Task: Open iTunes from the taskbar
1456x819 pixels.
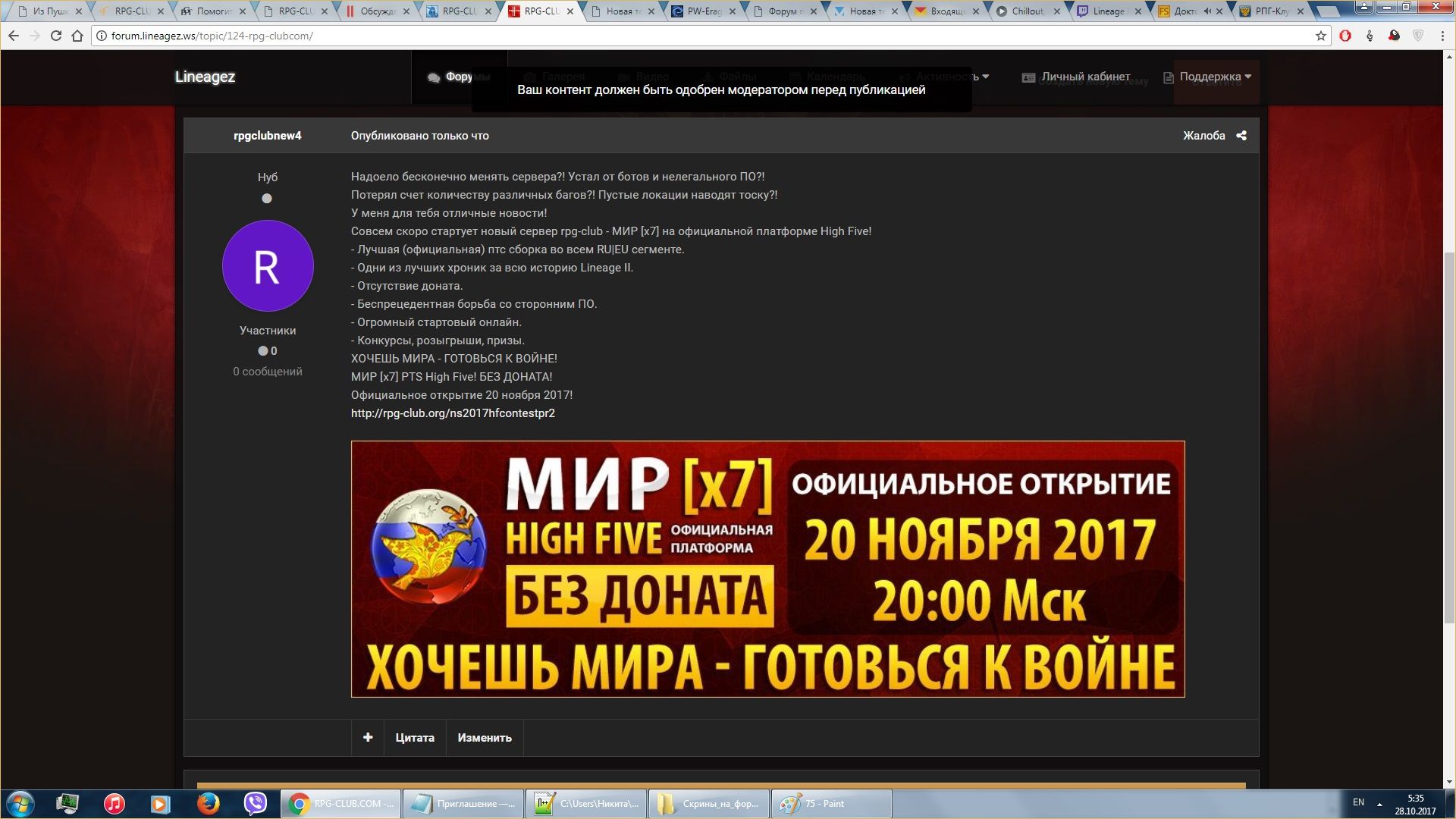Action: [114, 803]
